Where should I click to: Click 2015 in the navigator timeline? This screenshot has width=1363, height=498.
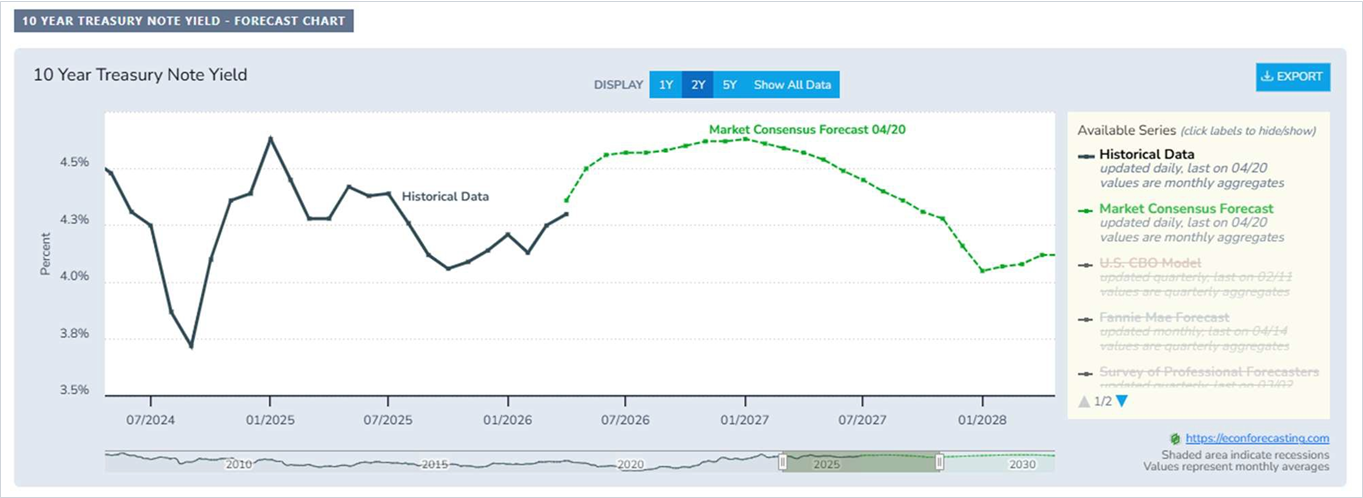coord(435,465)
